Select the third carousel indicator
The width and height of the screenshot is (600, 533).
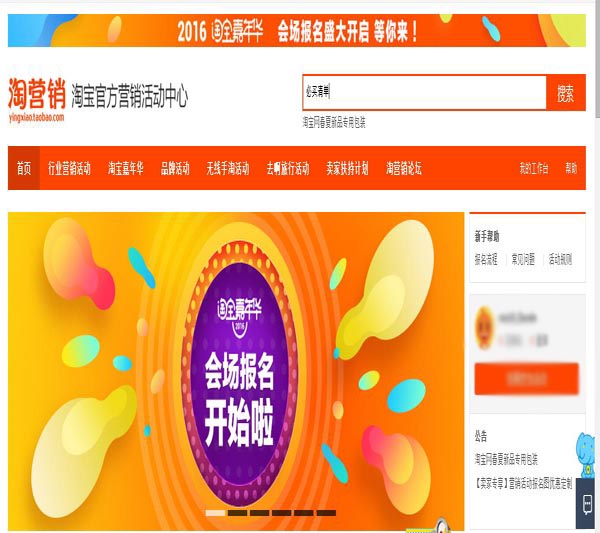pos(260,513)
